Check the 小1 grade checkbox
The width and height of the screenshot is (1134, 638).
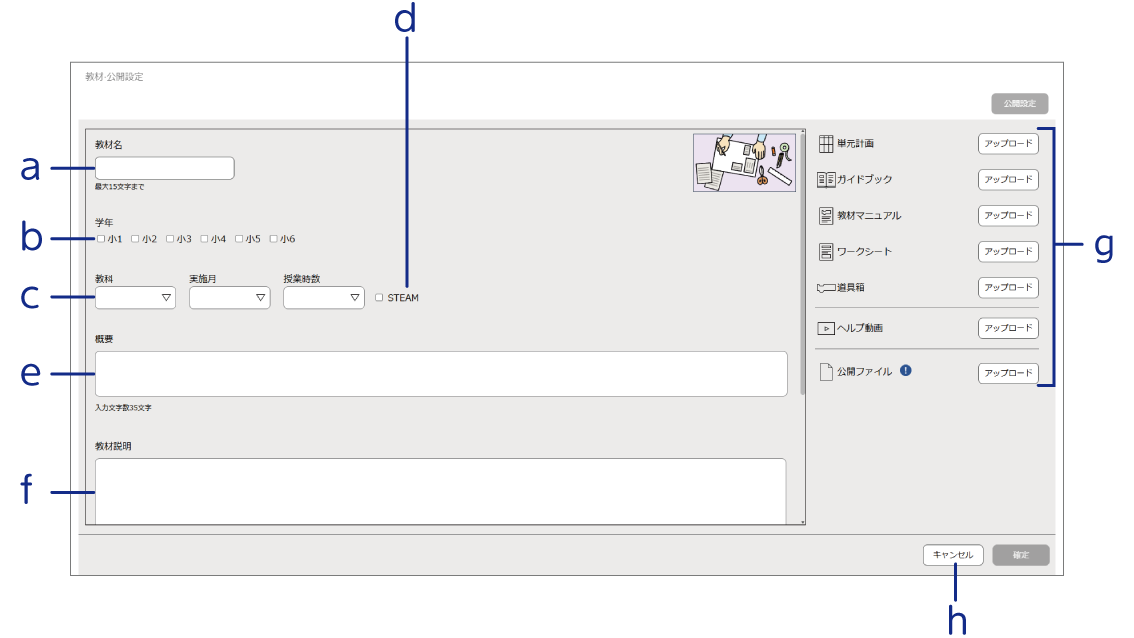tap(101, 239)
